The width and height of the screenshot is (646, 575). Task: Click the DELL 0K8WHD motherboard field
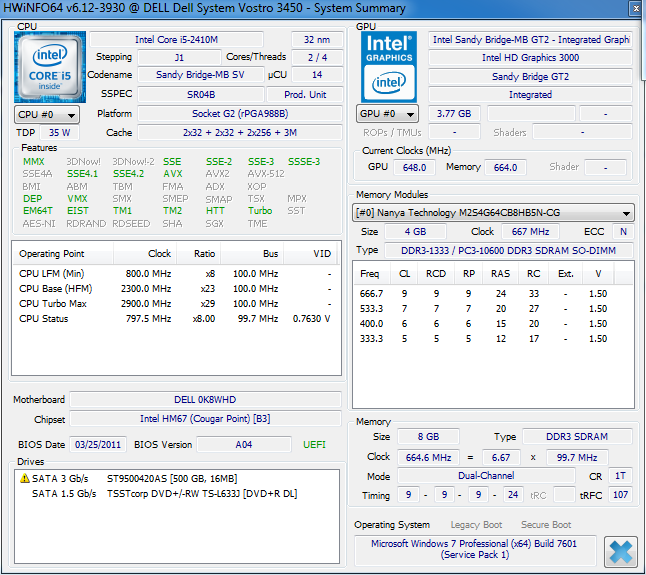coord(205,400)
